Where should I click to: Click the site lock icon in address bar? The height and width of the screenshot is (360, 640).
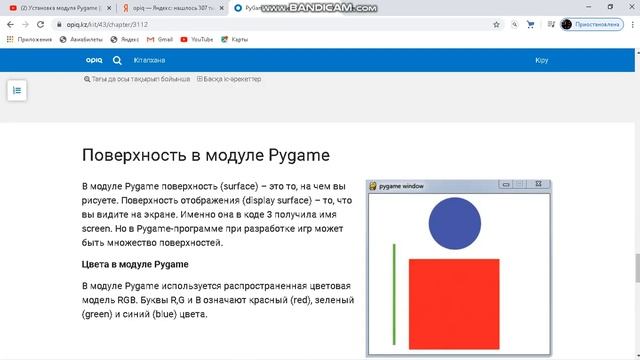click(x=59, y=24)
